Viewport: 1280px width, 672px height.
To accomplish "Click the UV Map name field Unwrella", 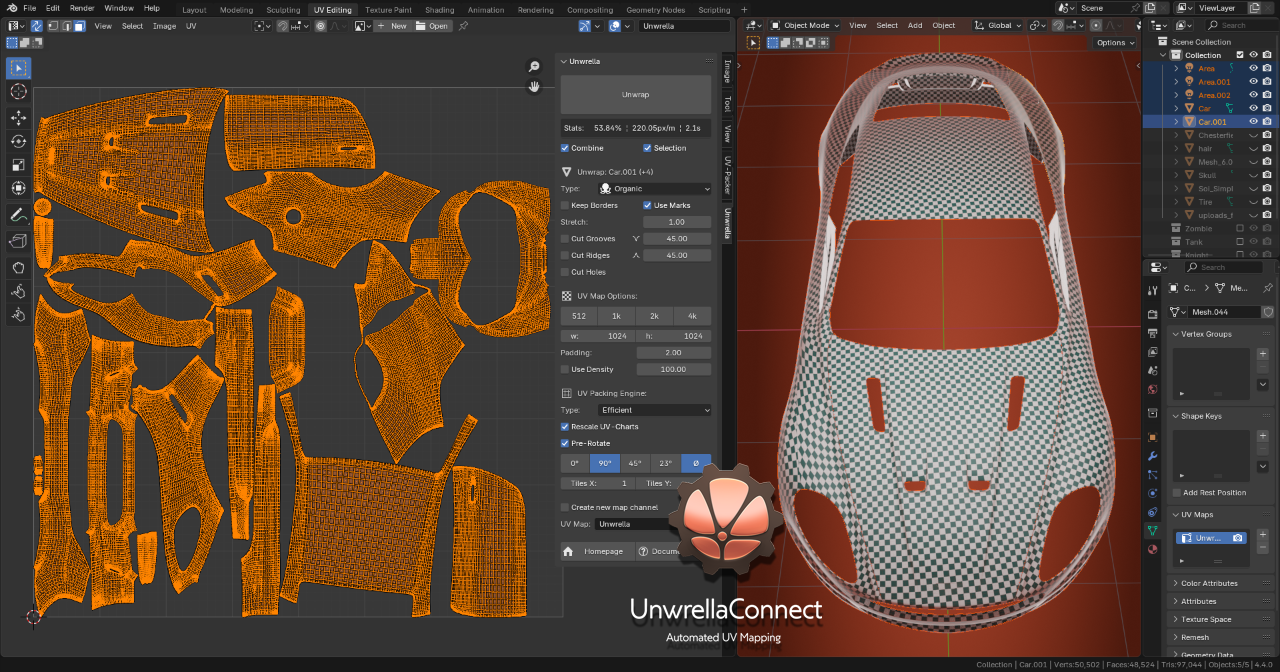I will point(635,524).
